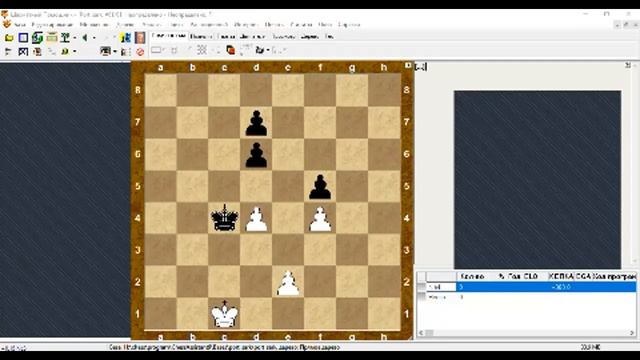This screenshot has width=640, height=360.
Task: Open dropdown beside the monitor icon
Action: [x=115, y=51]
